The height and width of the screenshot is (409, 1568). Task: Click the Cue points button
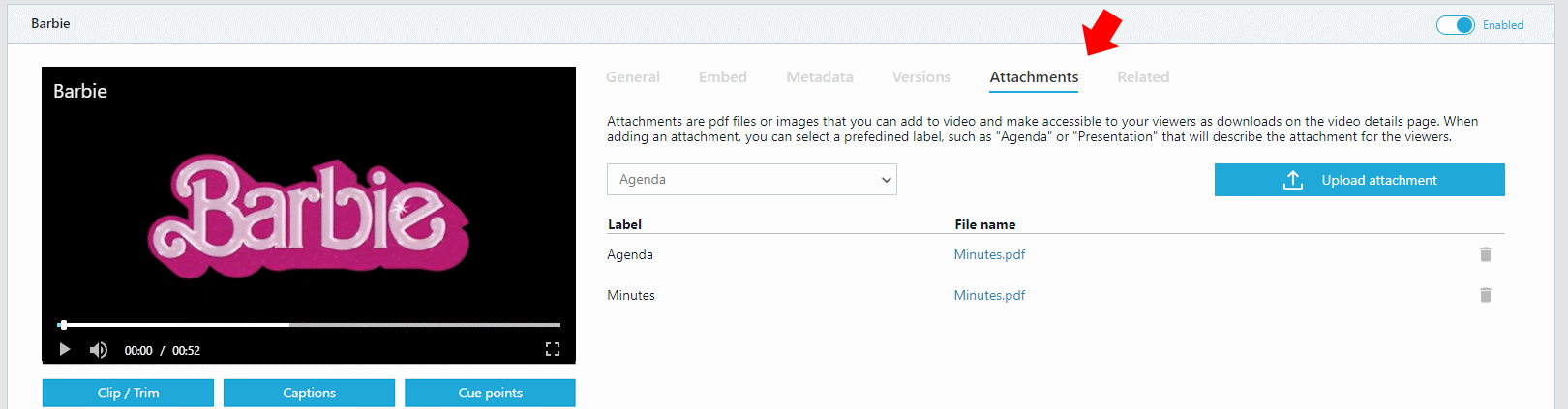[x=490, y=393]
